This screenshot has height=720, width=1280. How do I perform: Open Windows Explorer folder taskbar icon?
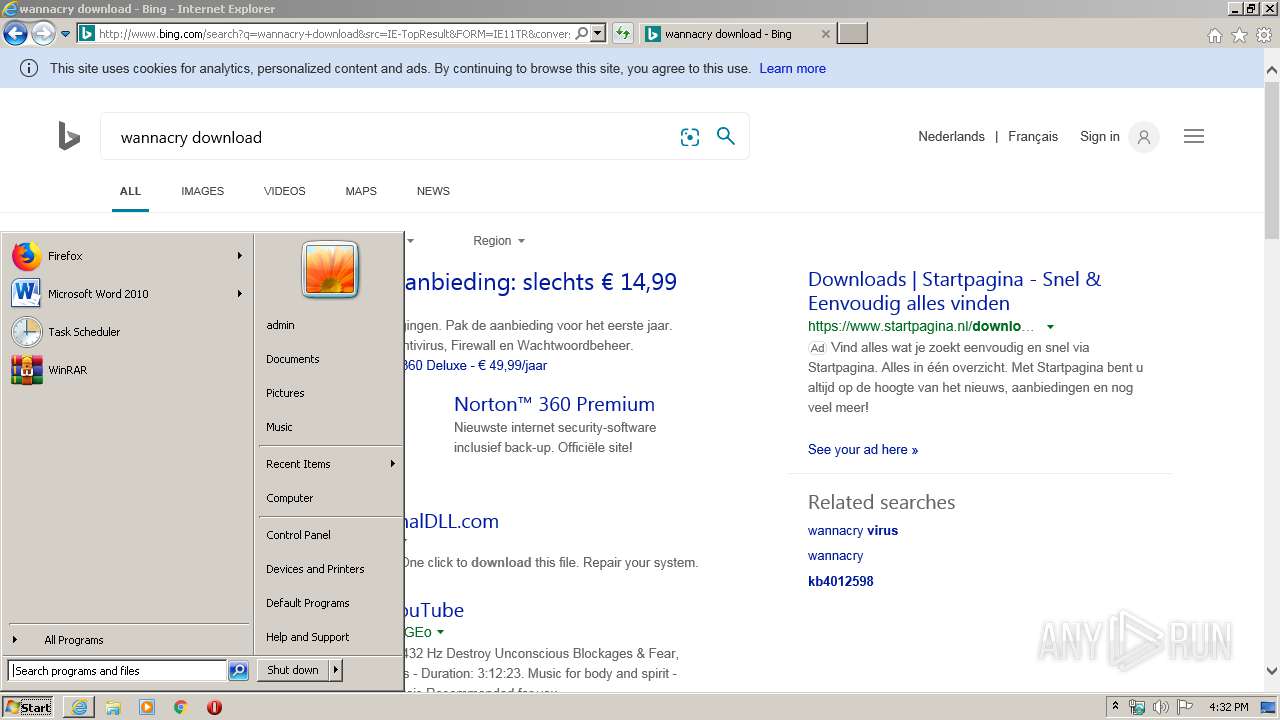(113, 707)
